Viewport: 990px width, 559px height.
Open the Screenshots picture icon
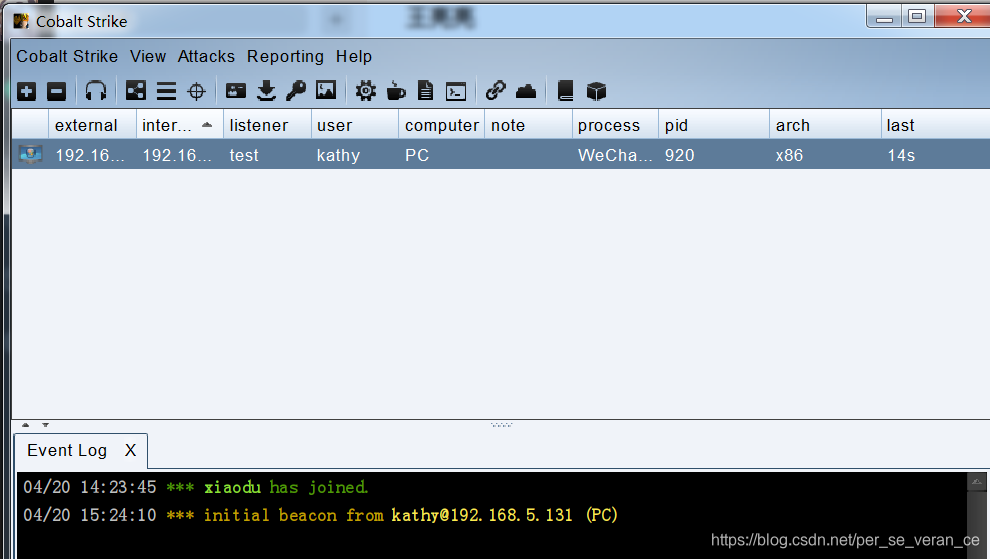point(326,90)
